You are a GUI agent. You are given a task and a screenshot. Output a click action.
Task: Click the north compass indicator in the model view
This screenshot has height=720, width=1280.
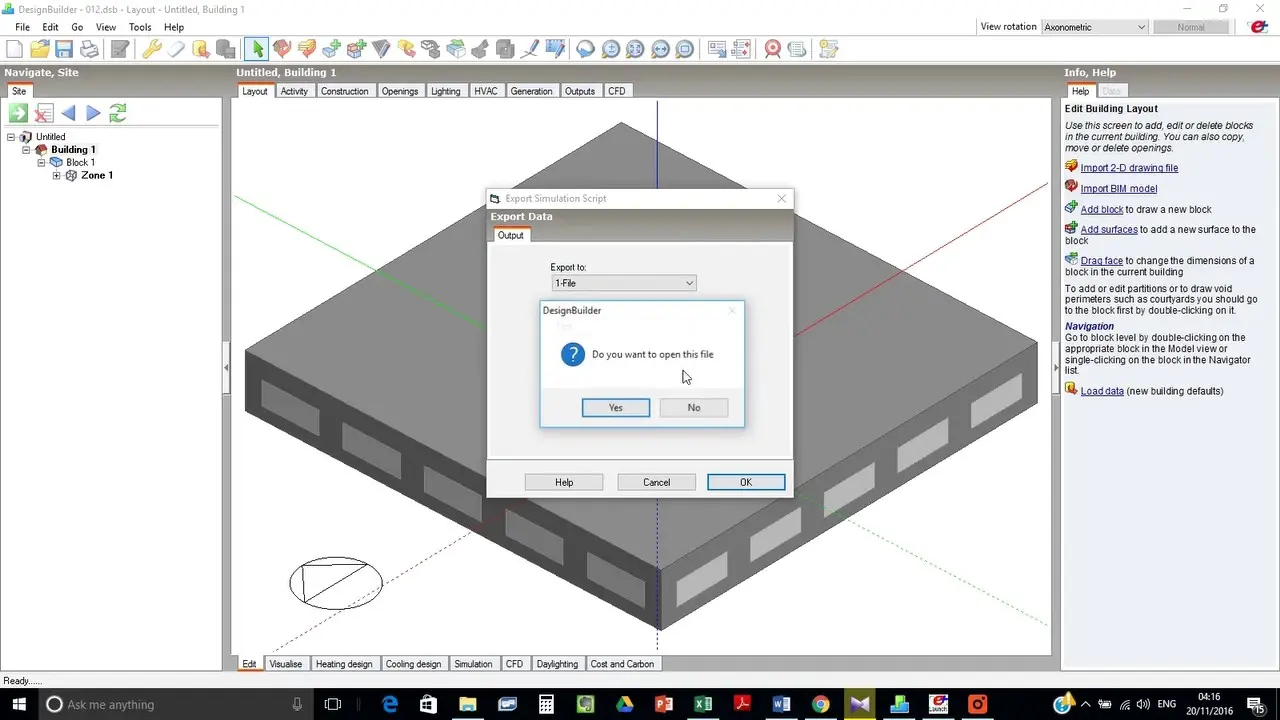(336, 583)
